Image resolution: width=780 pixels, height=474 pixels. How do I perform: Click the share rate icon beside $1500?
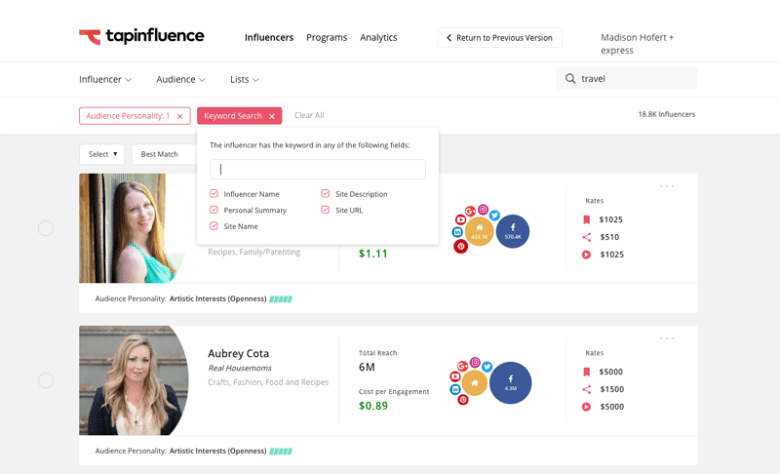pos(586,389)
